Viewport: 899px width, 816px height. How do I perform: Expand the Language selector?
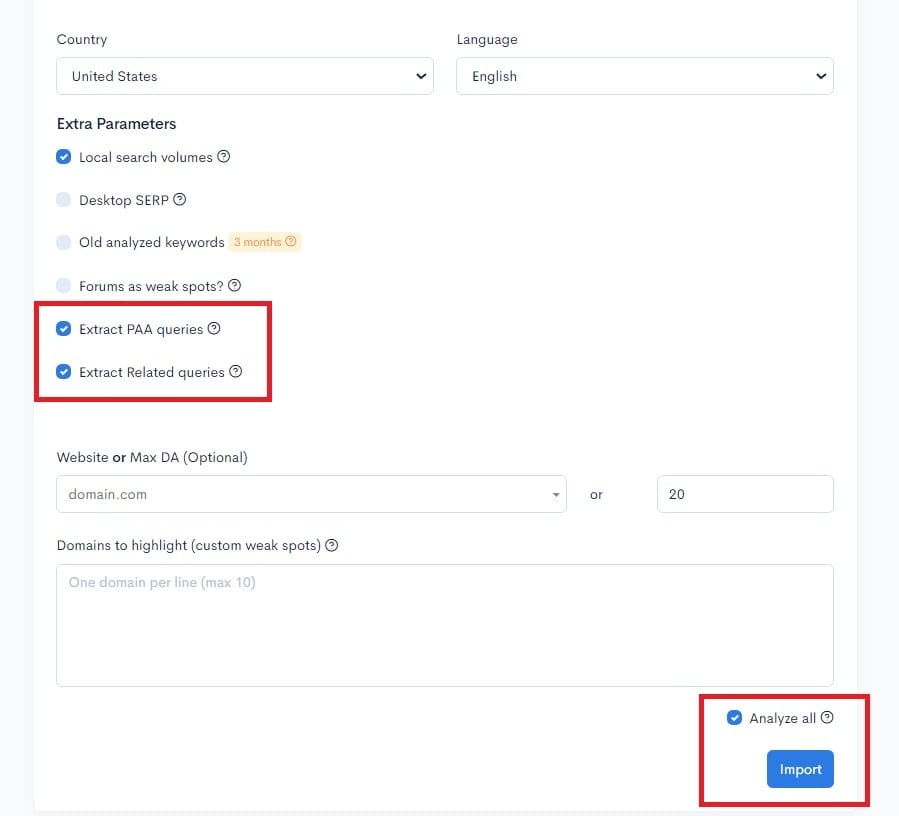click(x=645, y=76)
